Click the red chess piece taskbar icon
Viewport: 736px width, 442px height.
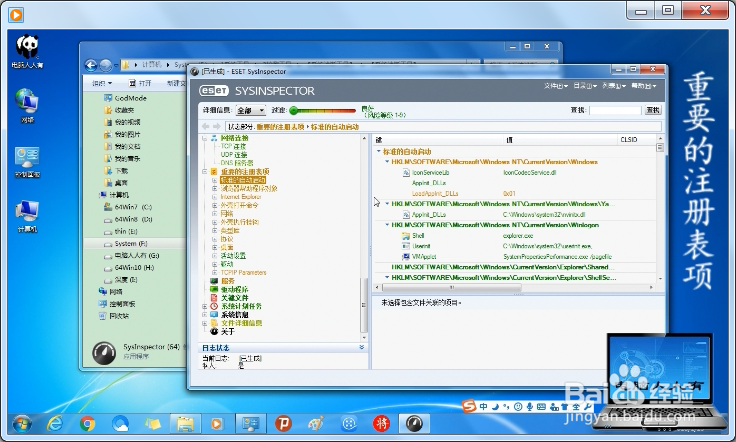pos(381,424)
